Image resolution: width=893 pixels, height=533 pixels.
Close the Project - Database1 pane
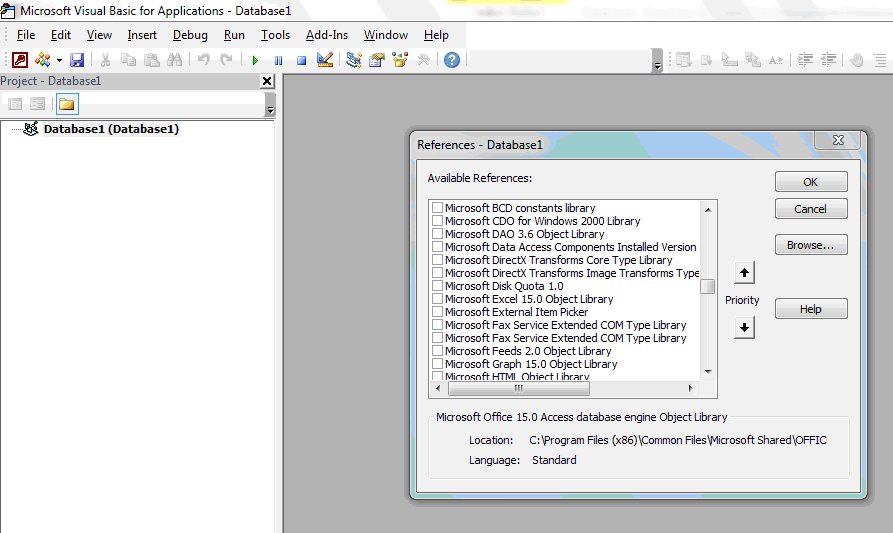(x=267, y=81)
